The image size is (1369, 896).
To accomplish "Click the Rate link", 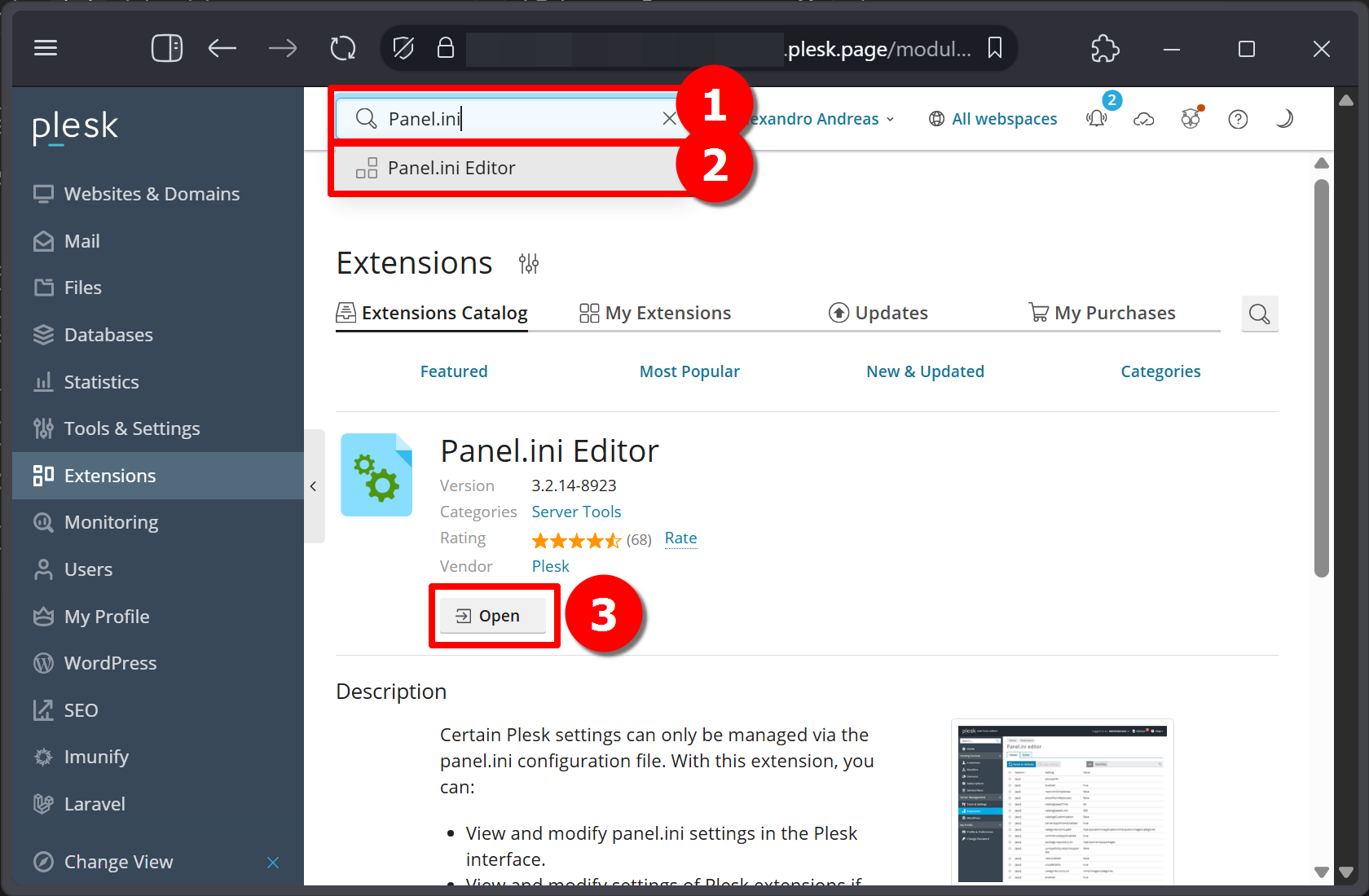I will 680,538.
